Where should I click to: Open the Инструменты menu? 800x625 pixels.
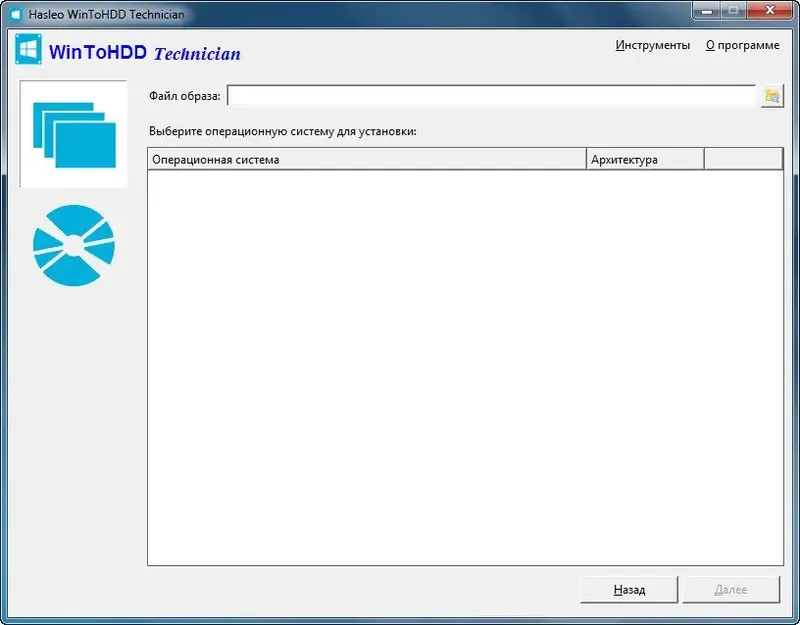(x=653, y=45)
